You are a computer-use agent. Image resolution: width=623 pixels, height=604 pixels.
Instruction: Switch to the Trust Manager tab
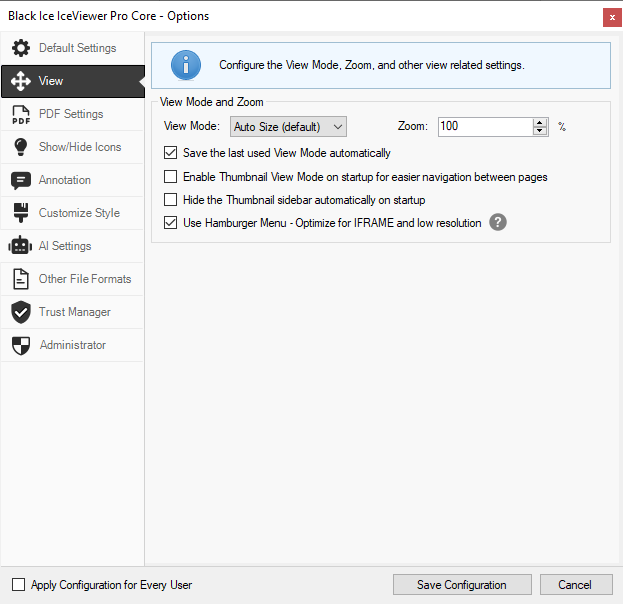click(72, 312)
